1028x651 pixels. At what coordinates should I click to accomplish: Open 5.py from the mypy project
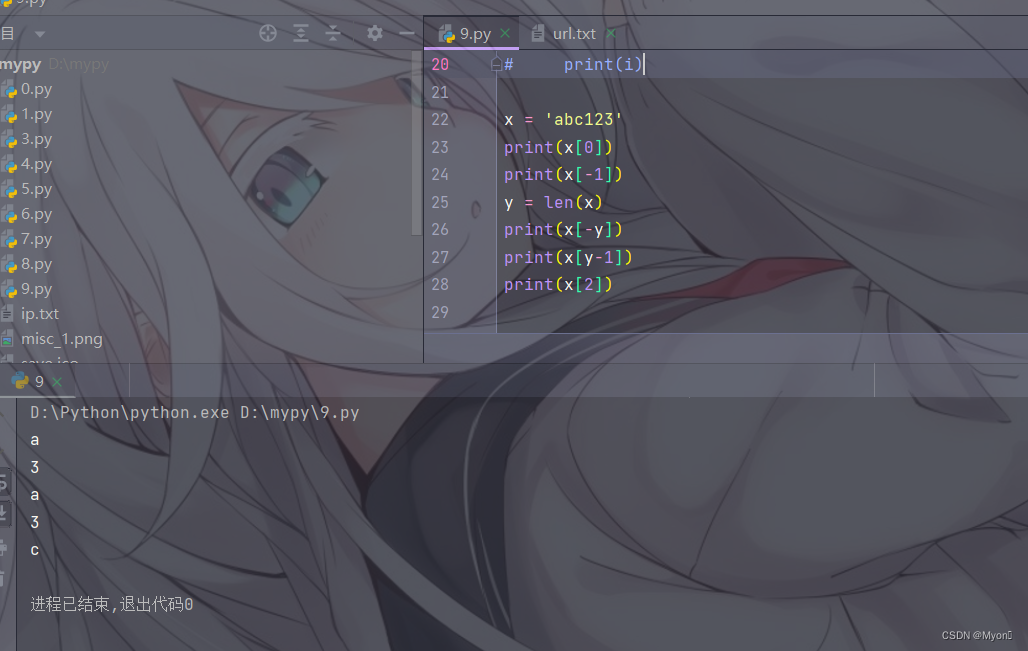point(38,188)
